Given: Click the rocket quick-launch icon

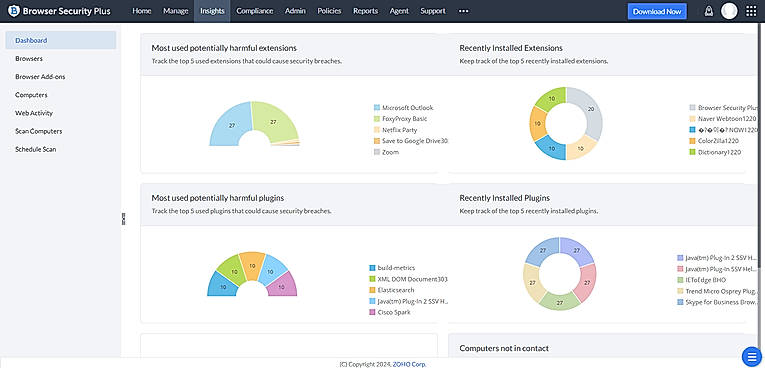Looking at the screenshot, I should tap(709, 11).
